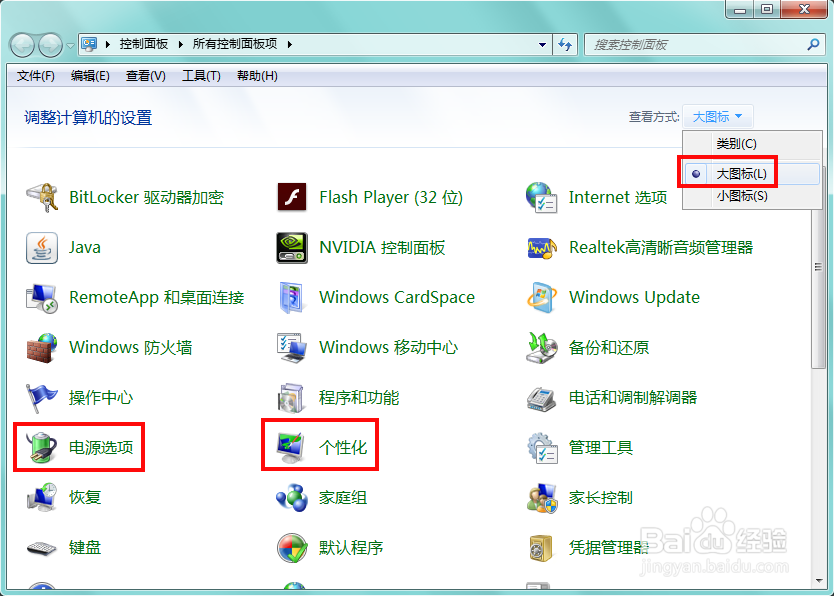Open the 编辑(E) menu
Image resolution: width=834 pixels, height=596 pixels.
click(90, 76)
